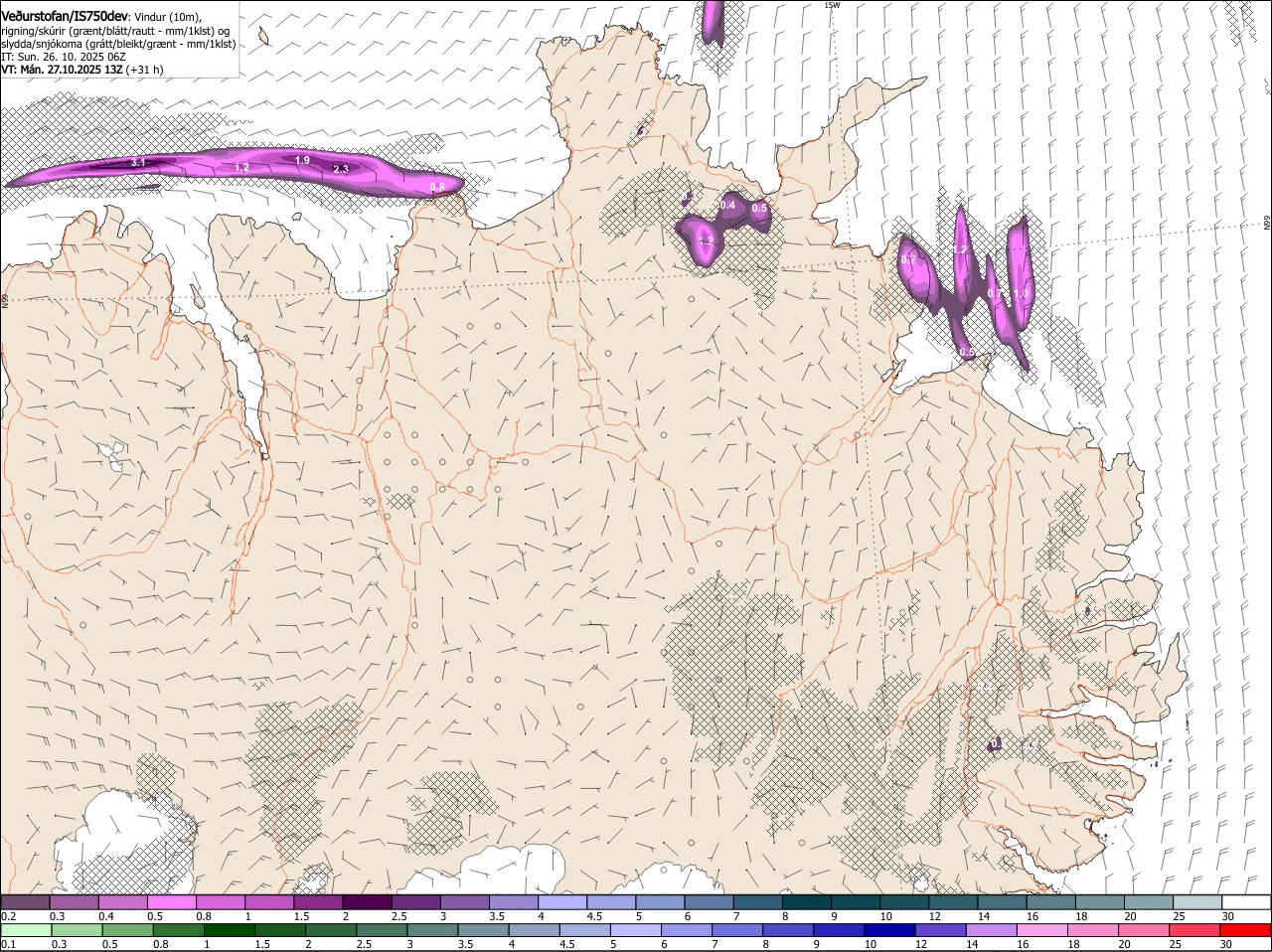Pick lower legend swatch between 0.1 and 0.3

27,931
